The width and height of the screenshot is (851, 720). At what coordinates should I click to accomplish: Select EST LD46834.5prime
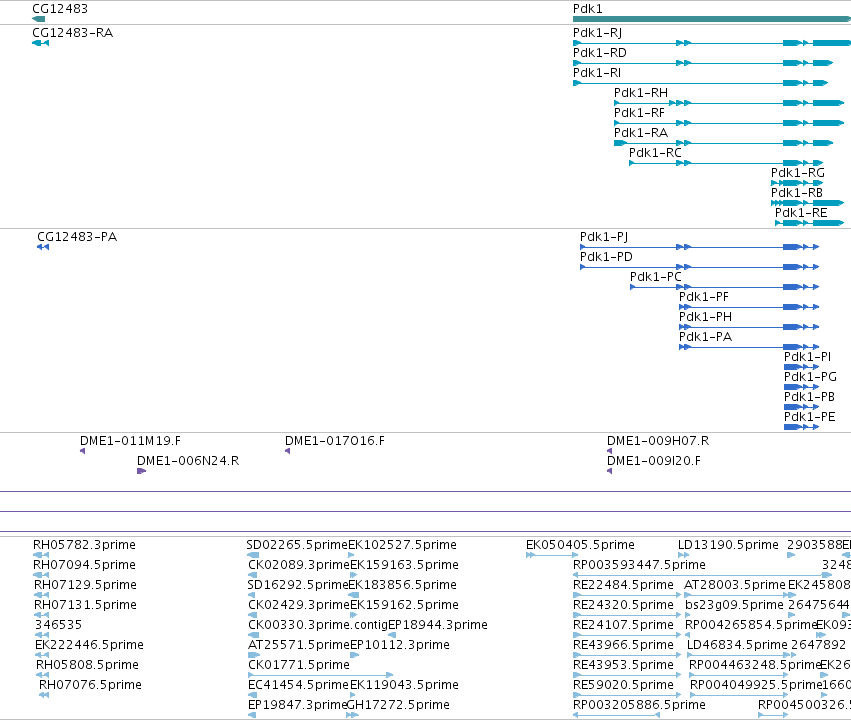pos(737,645)
